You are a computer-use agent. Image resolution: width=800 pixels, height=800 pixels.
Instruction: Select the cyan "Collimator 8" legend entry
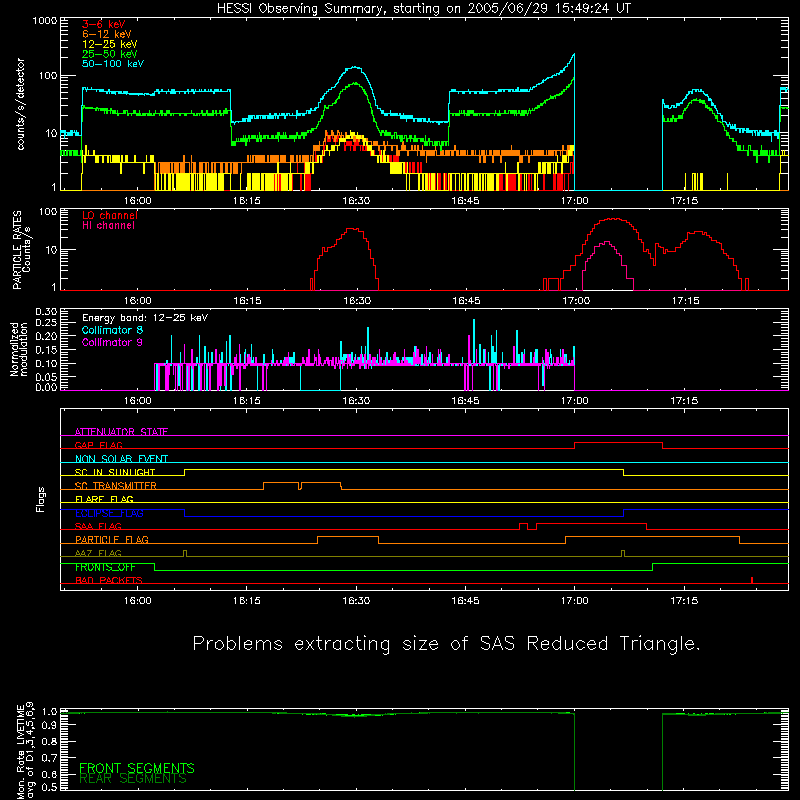coord(112,330)
